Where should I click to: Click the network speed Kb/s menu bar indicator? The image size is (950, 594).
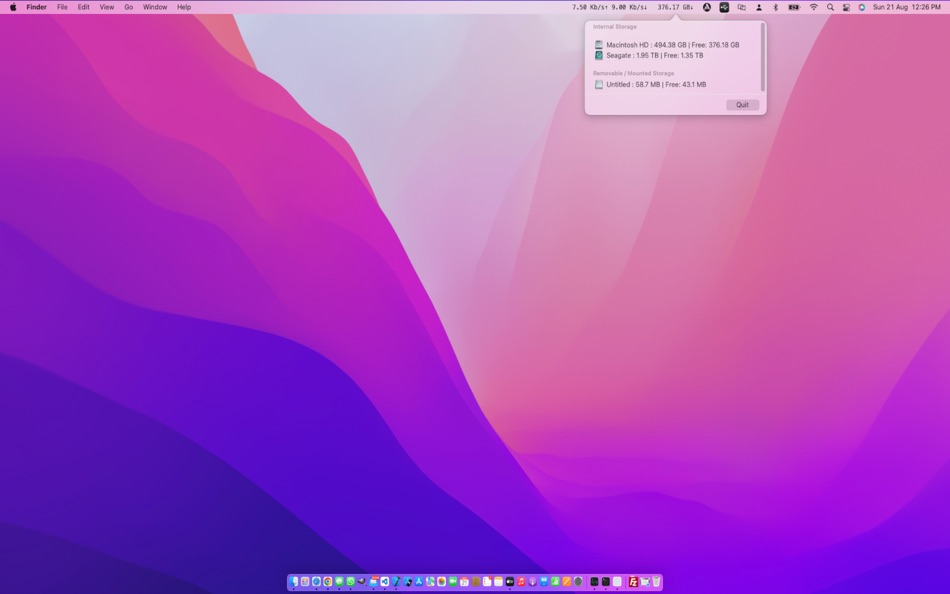point(610,7)
